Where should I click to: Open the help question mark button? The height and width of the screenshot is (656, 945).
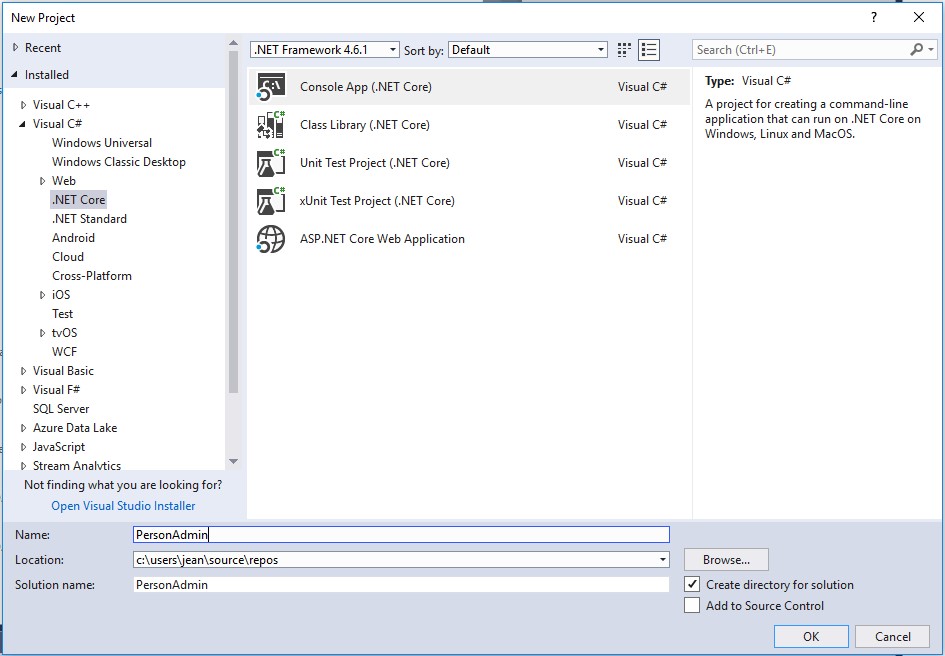click(x=874, y=17)
